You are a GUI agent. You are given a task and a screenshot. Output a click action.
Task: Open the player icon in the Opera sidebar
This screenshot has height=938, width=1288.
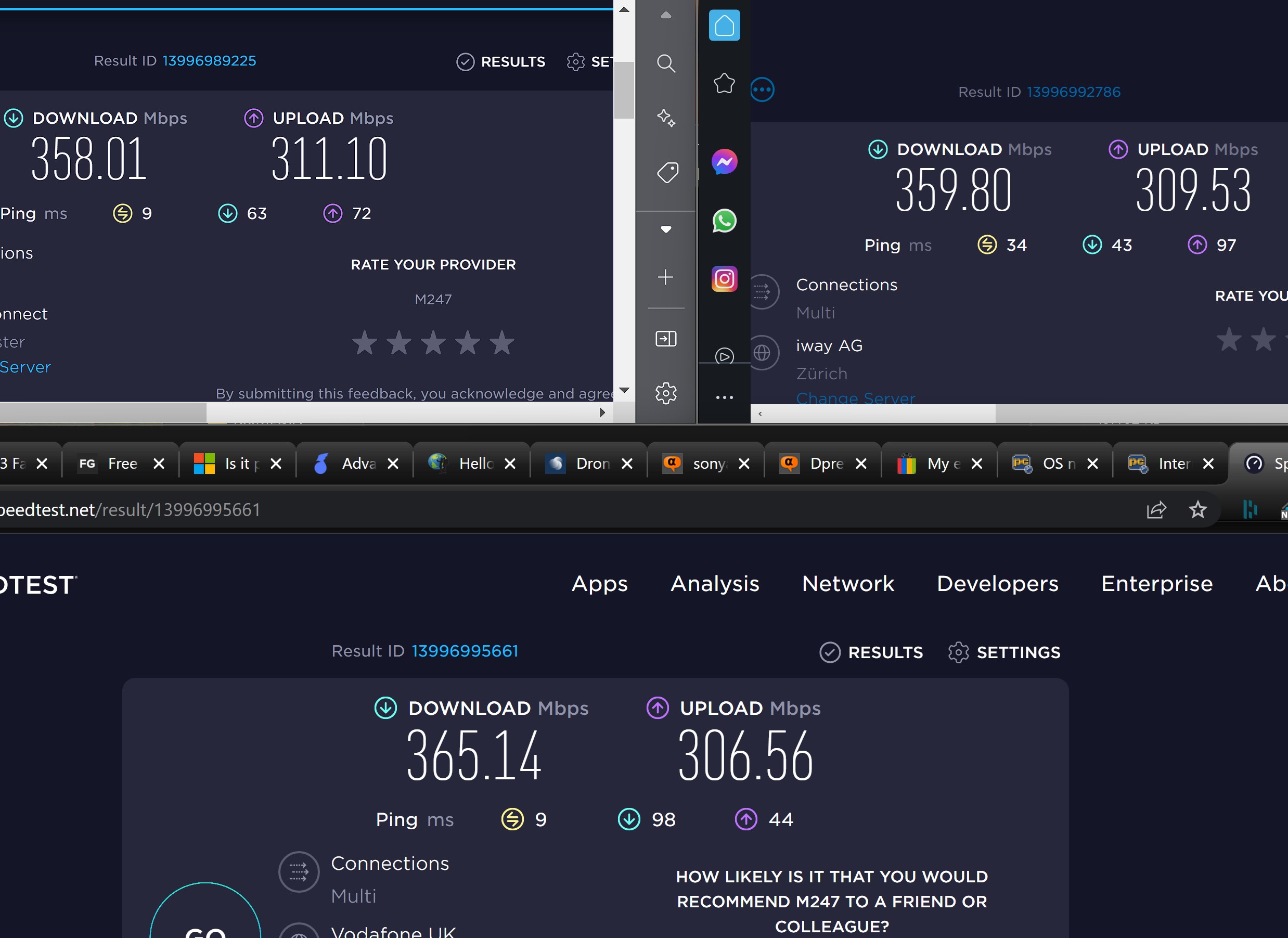coord(724,356)
